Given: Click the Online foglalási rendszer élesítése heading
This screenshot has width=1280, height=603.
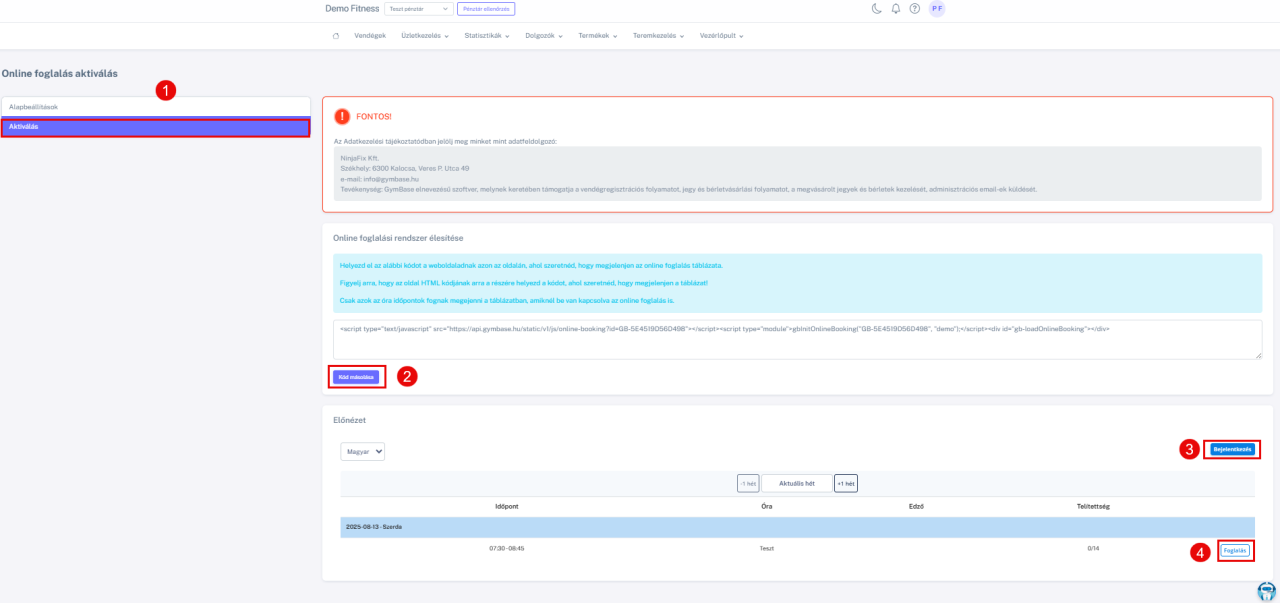Looking at the screenshot, I should pyautogui.click(x=398, y=238).
